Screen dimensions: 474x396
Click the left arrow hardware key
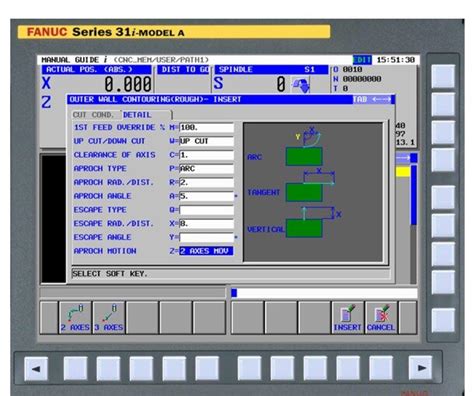pyautogui.click(x=36, y=369)
